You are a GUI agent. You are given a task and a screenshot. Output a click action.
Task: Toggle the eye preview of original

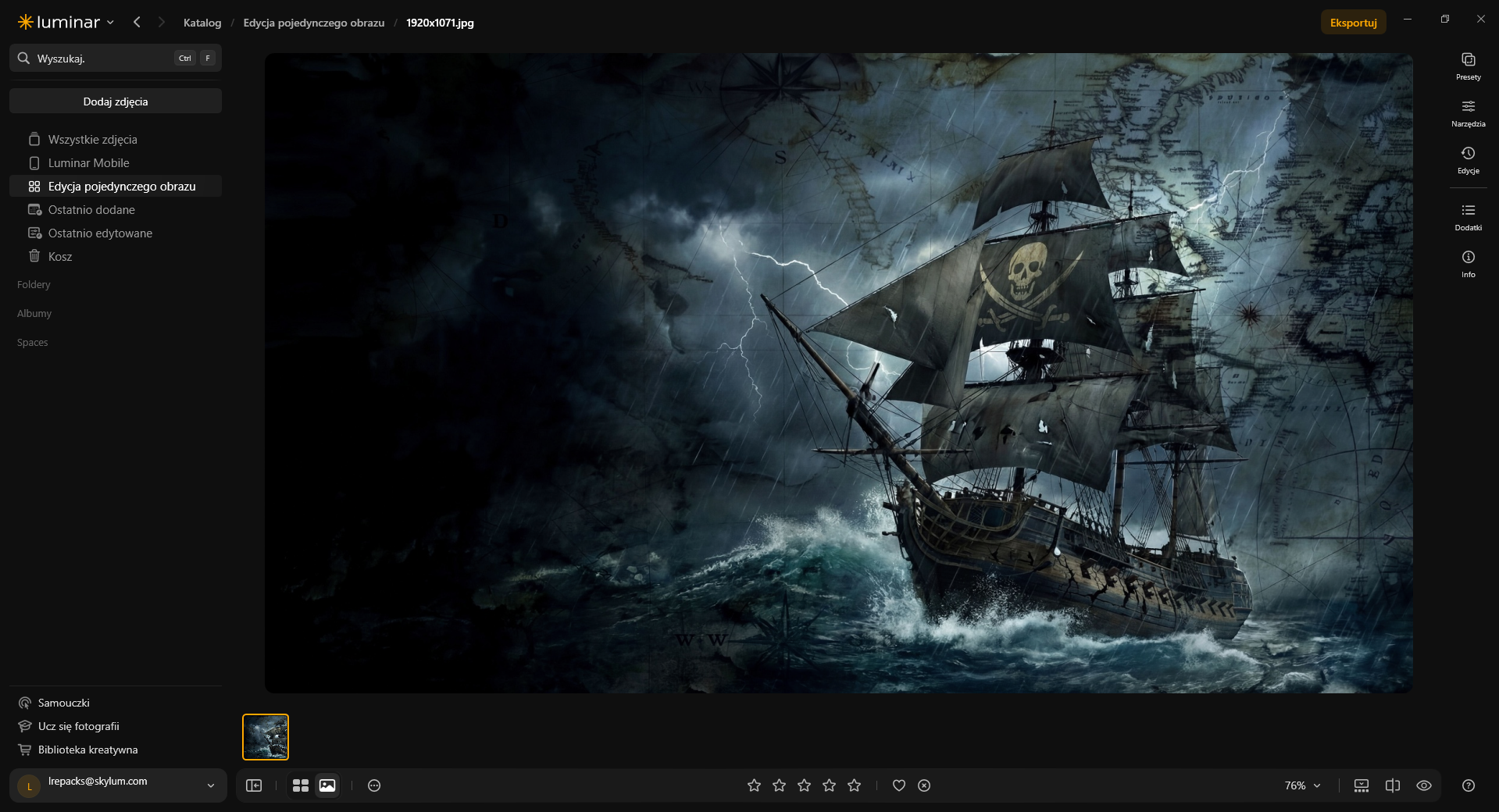(x=1424, y=785)
